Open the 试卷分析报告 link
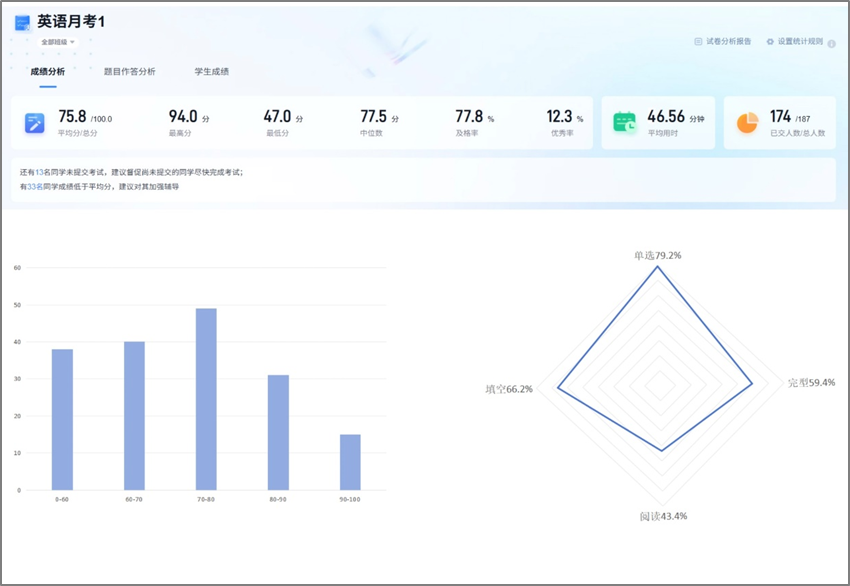 (x=728, y=42)
